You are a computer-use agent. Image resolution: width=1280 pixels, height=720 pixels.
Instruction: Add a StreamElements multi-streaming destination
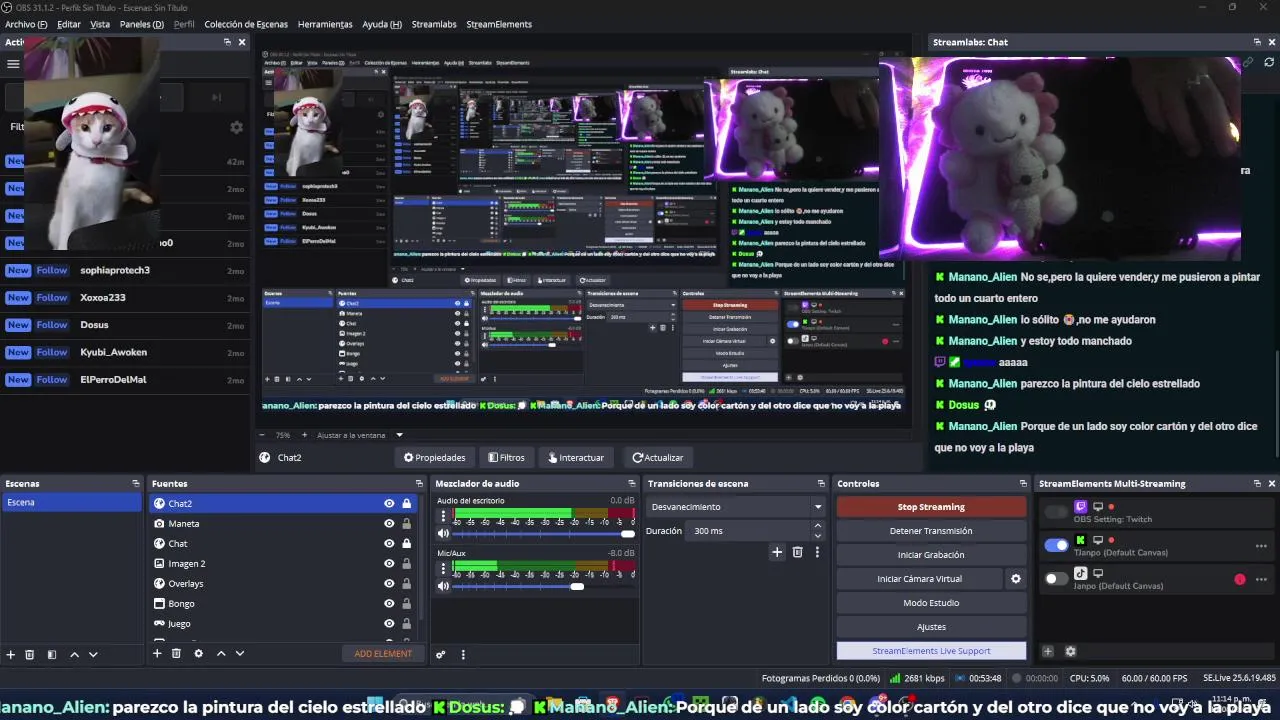click(1048, 651)
